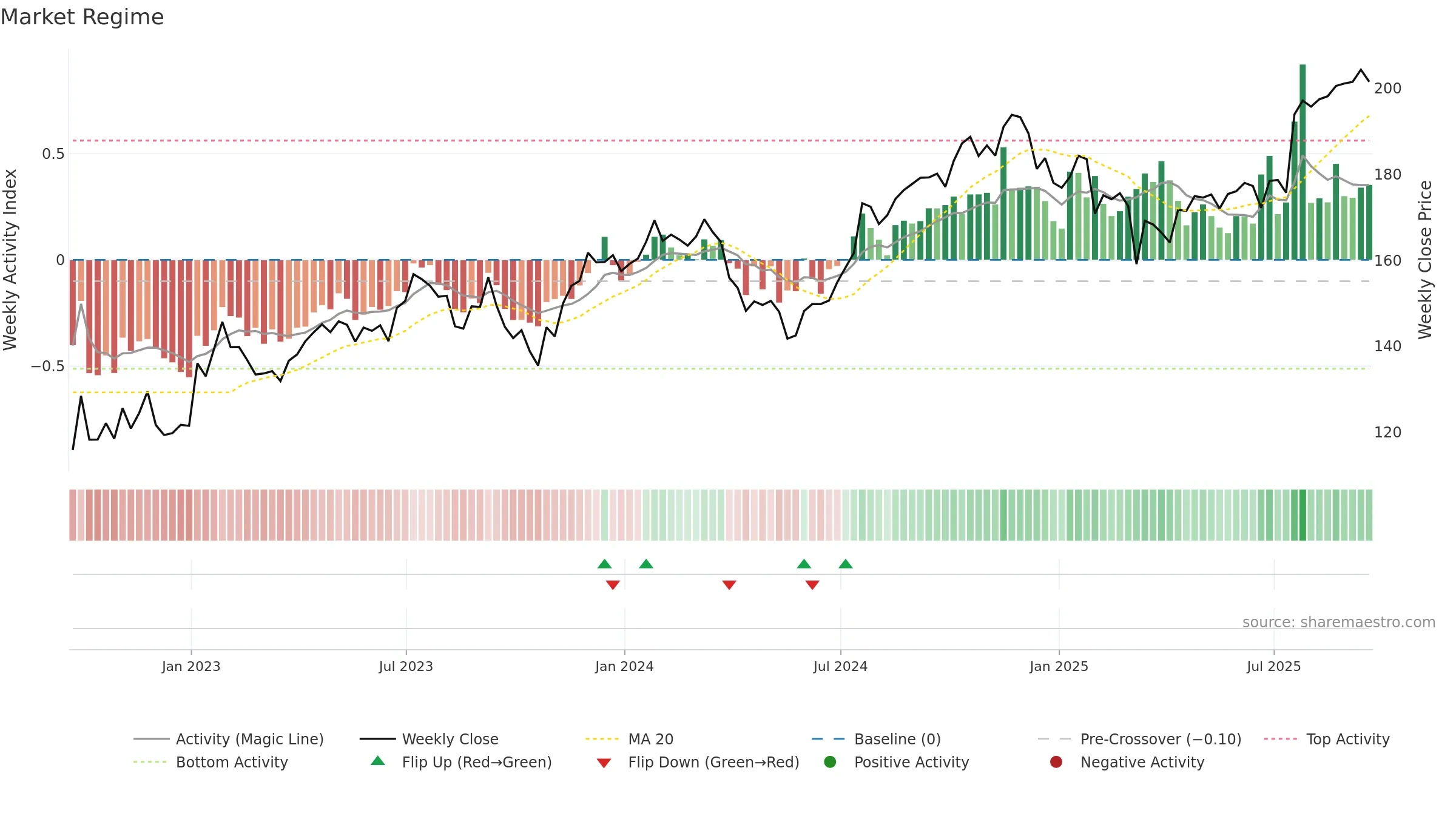Click the MA 20 legend entry
The height and width of the screenshot is (819, 1456).
tap(630, 739)
